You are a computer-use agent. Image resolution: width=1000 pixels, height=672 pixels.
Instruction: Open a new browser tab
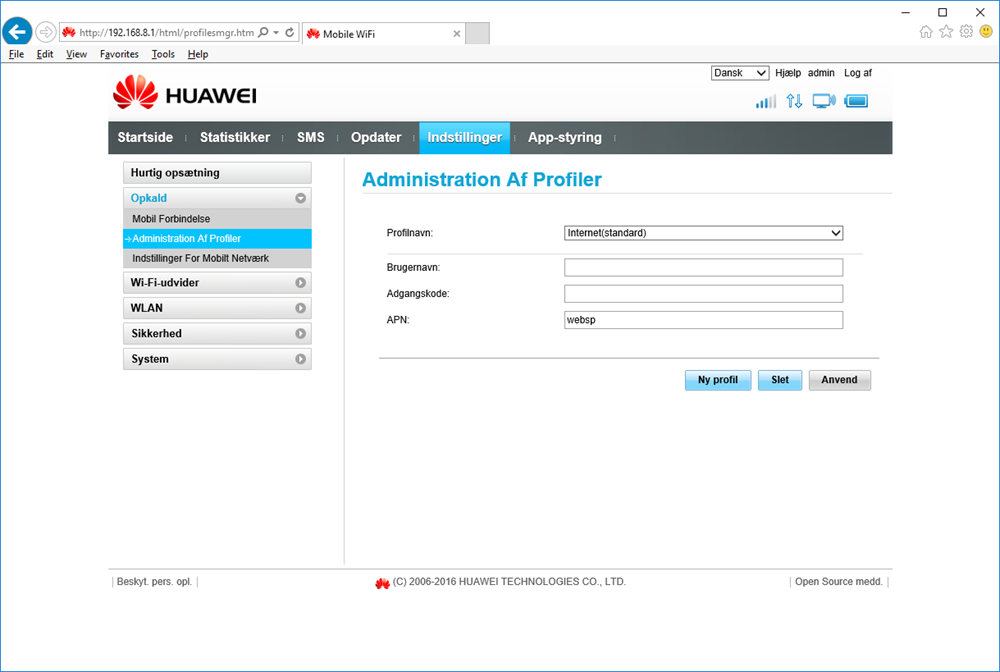[x=478, y=33]
